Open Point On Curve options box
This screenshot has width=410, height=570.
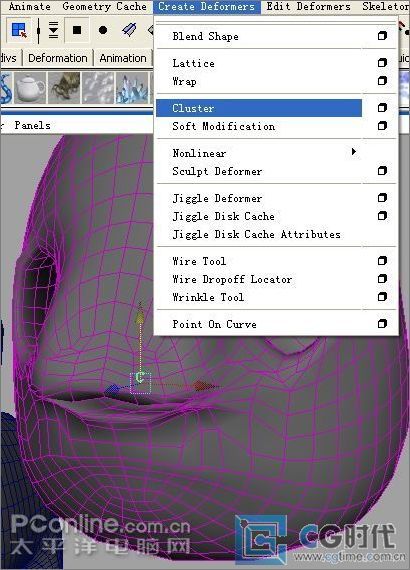coord(382,324)
